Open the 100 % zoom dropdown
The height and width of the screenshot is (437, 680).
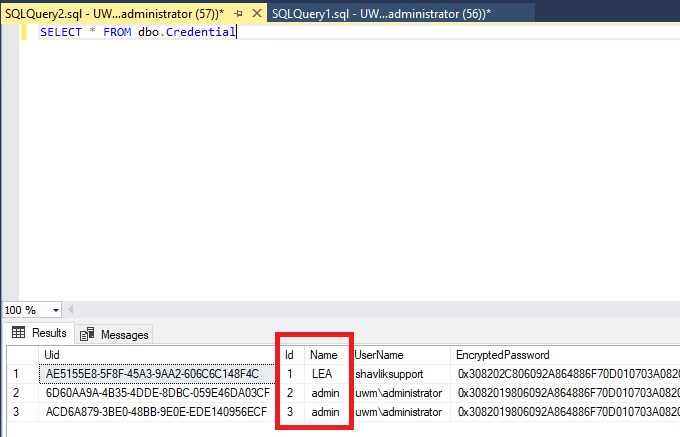coord(56,310)
